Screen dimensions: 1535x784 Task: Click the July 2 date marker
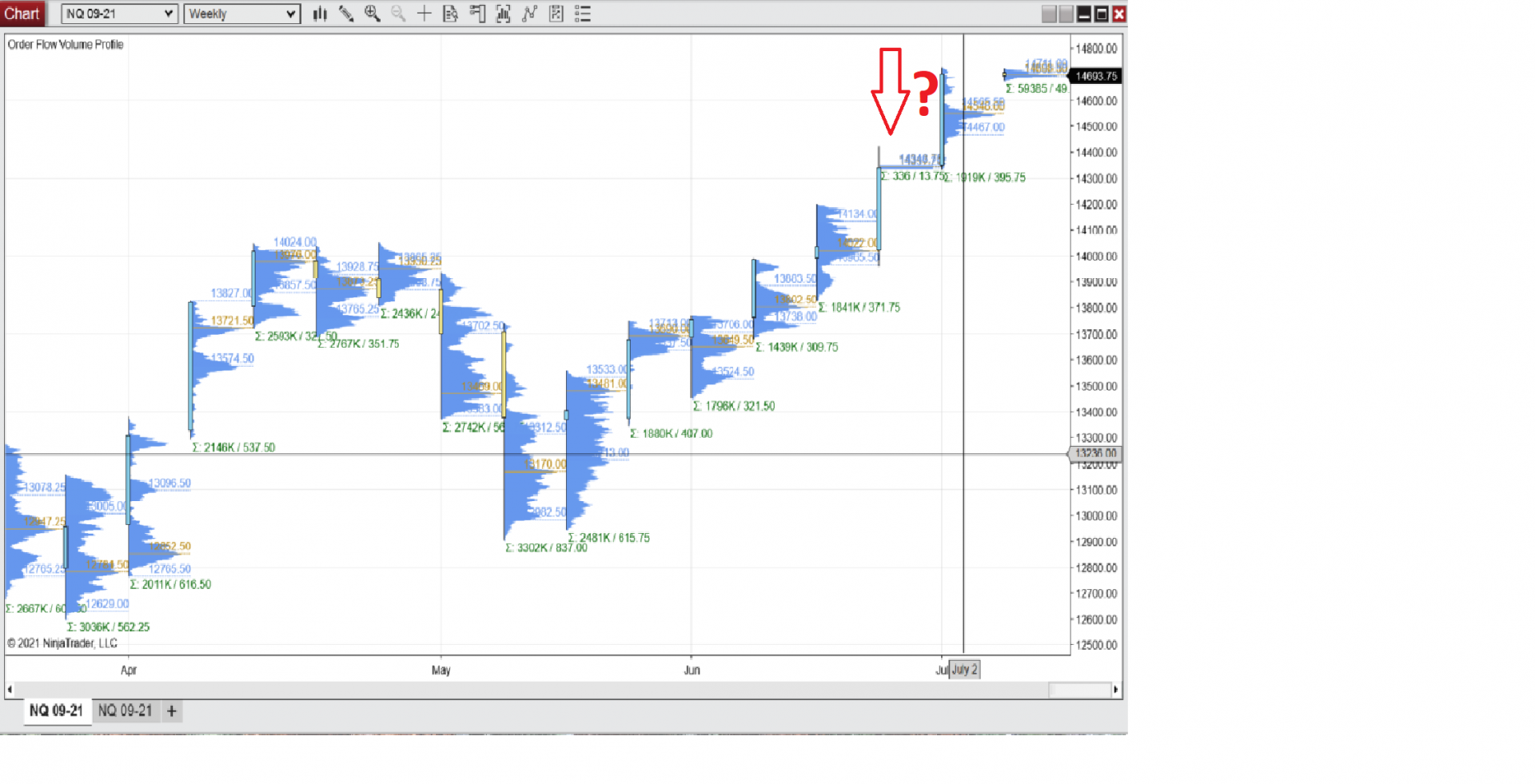click(964, 670)
